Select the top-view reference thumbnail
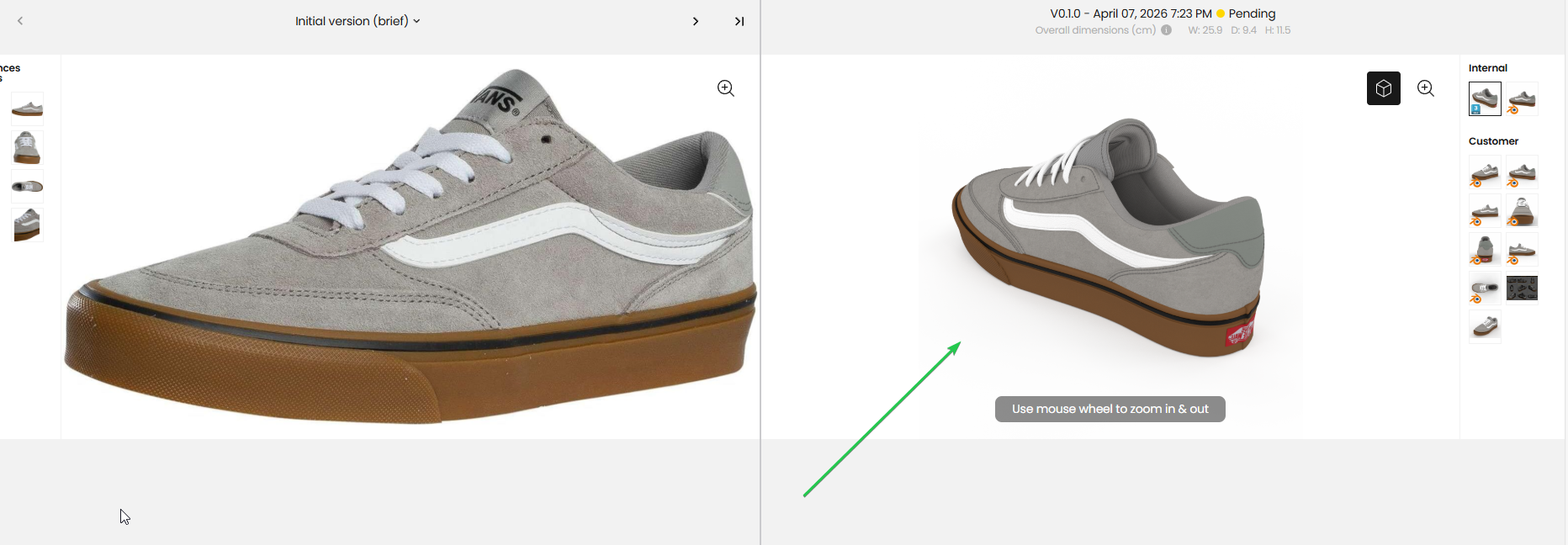The height and width of the screenshot is (545, 1568). point(27,186)
